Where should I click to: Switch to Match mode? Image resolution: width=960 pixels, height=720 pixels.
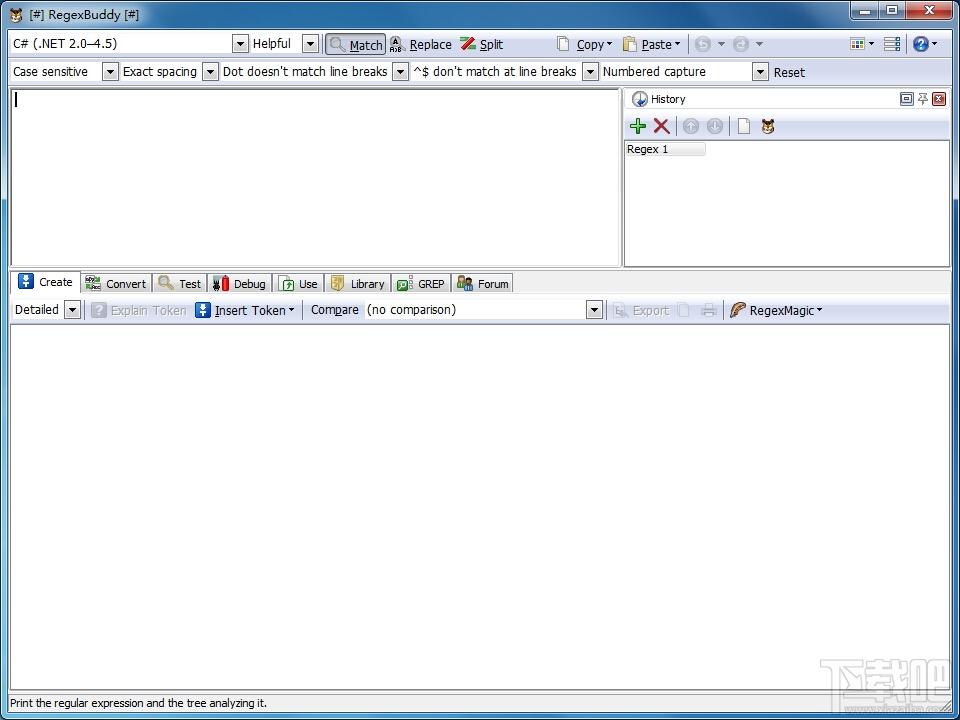point(355,44)
